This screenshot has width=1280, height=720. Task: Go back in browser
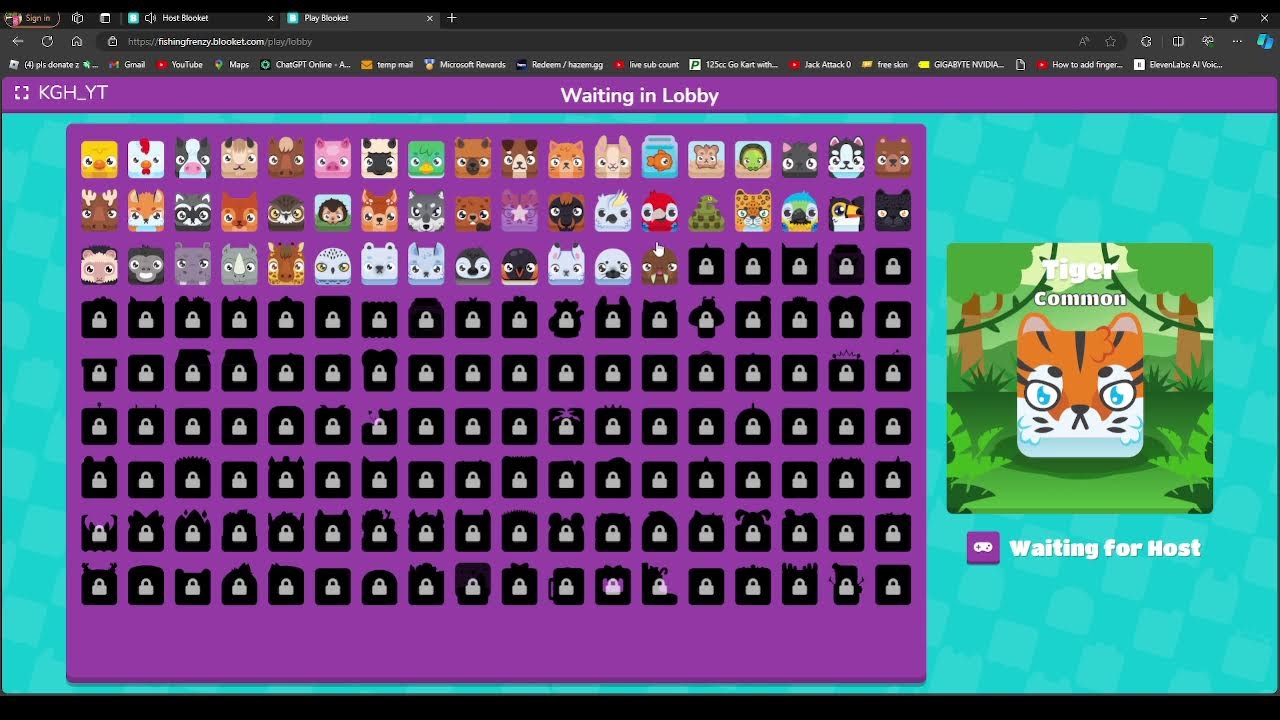18,41
